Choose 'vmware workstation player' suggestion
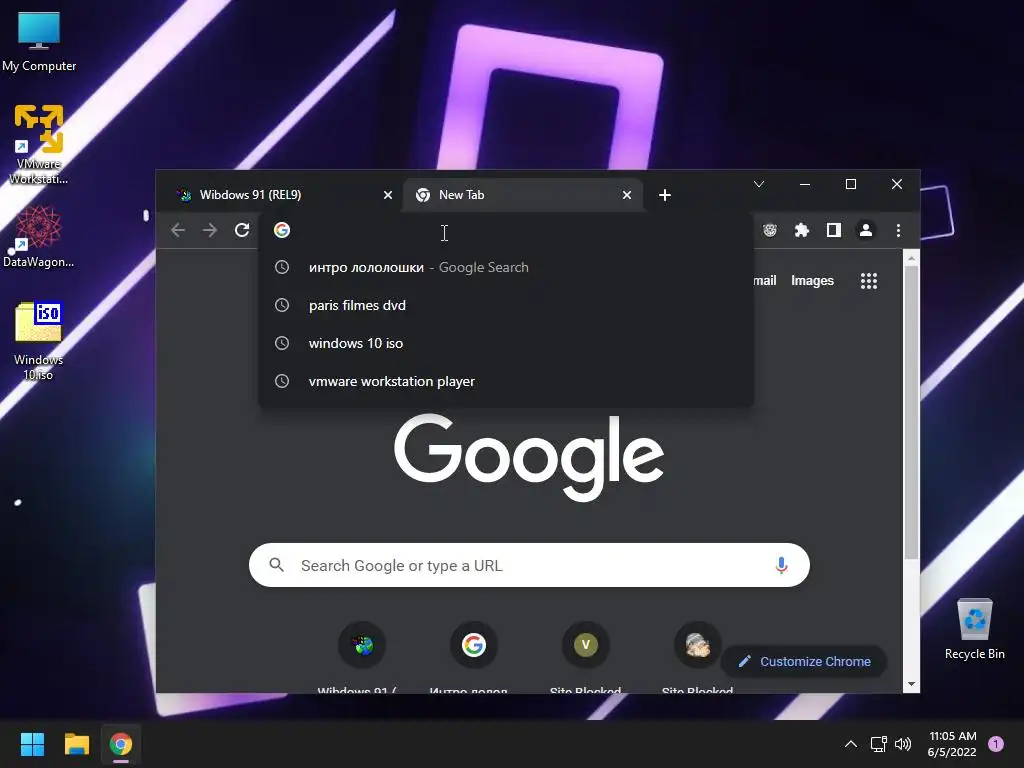 tap(506, 381)
